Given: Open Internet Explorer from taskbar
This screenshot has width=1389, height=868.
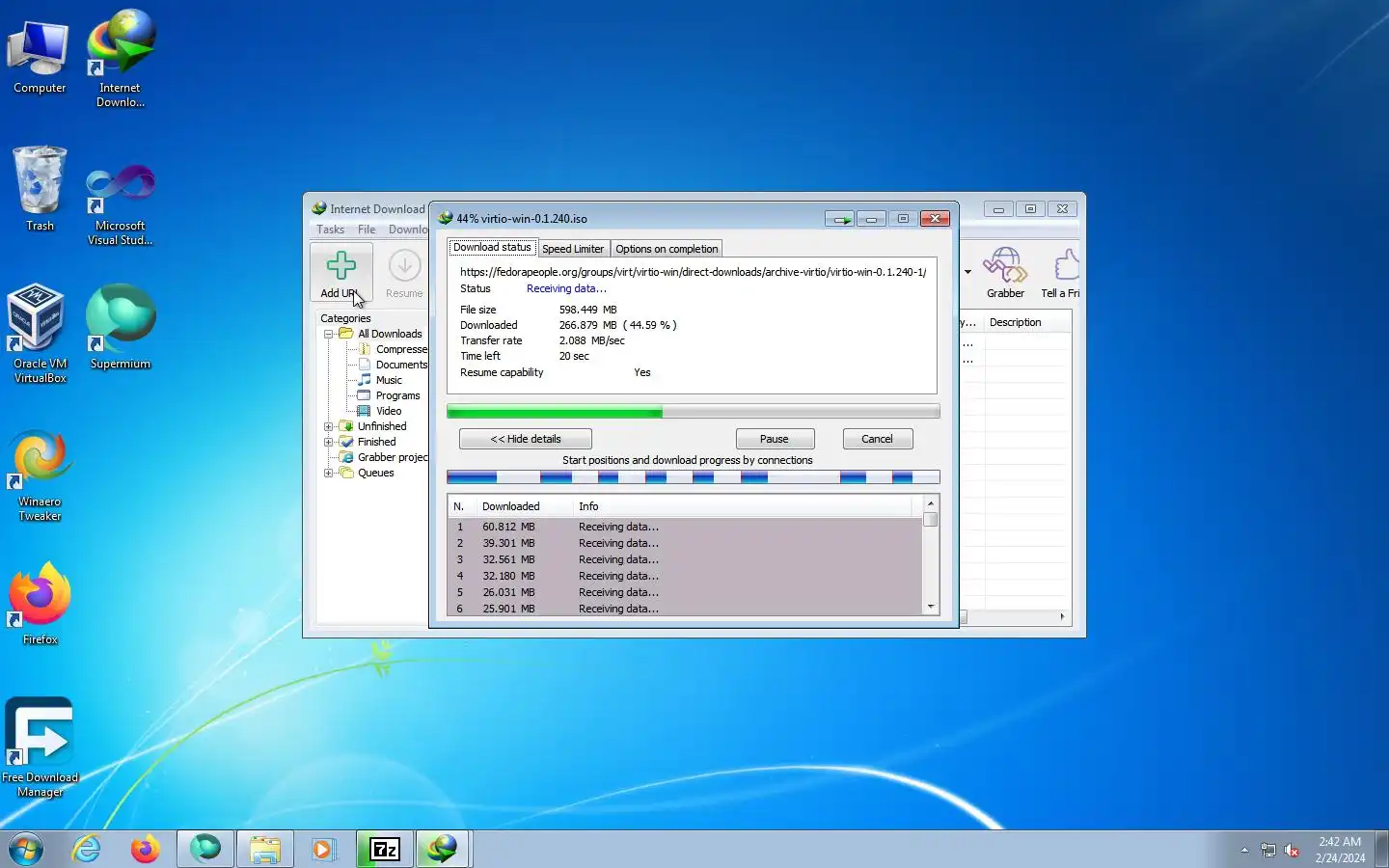Looking at the screenshot, I should point(87,850).
